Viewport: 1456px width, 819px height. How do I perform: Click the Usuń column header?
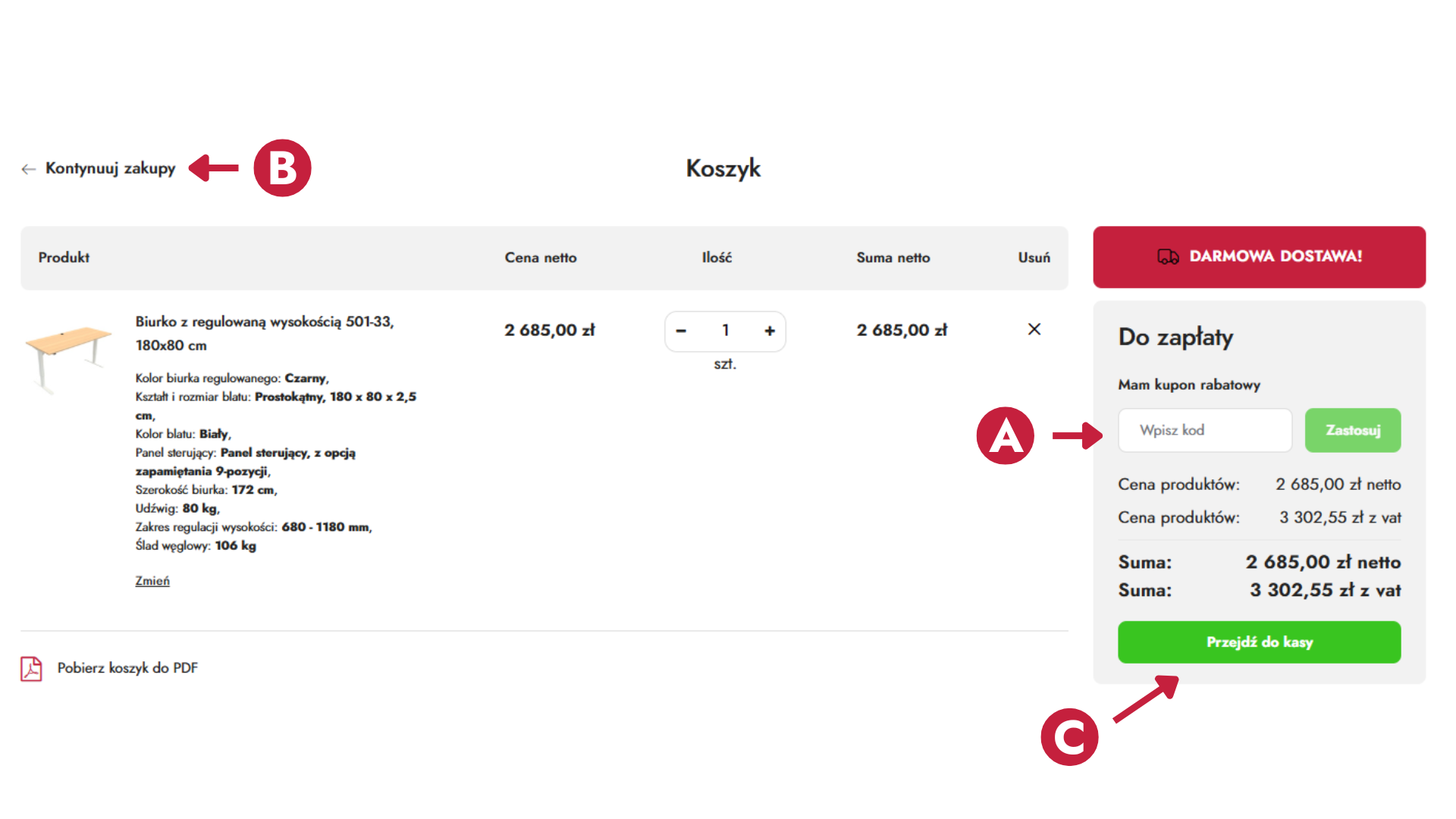click(x=1034, y=258)
